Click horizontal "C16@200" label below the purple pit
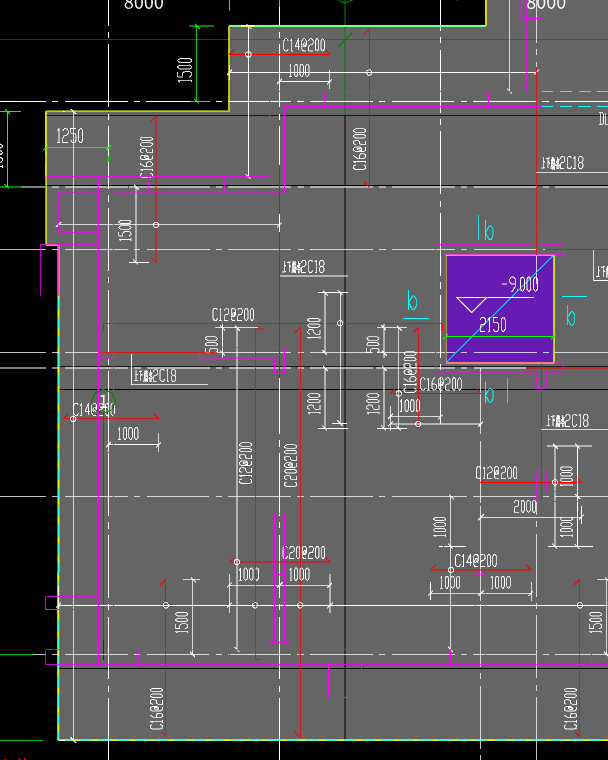608x760 pixels. (x=441, y=385)
